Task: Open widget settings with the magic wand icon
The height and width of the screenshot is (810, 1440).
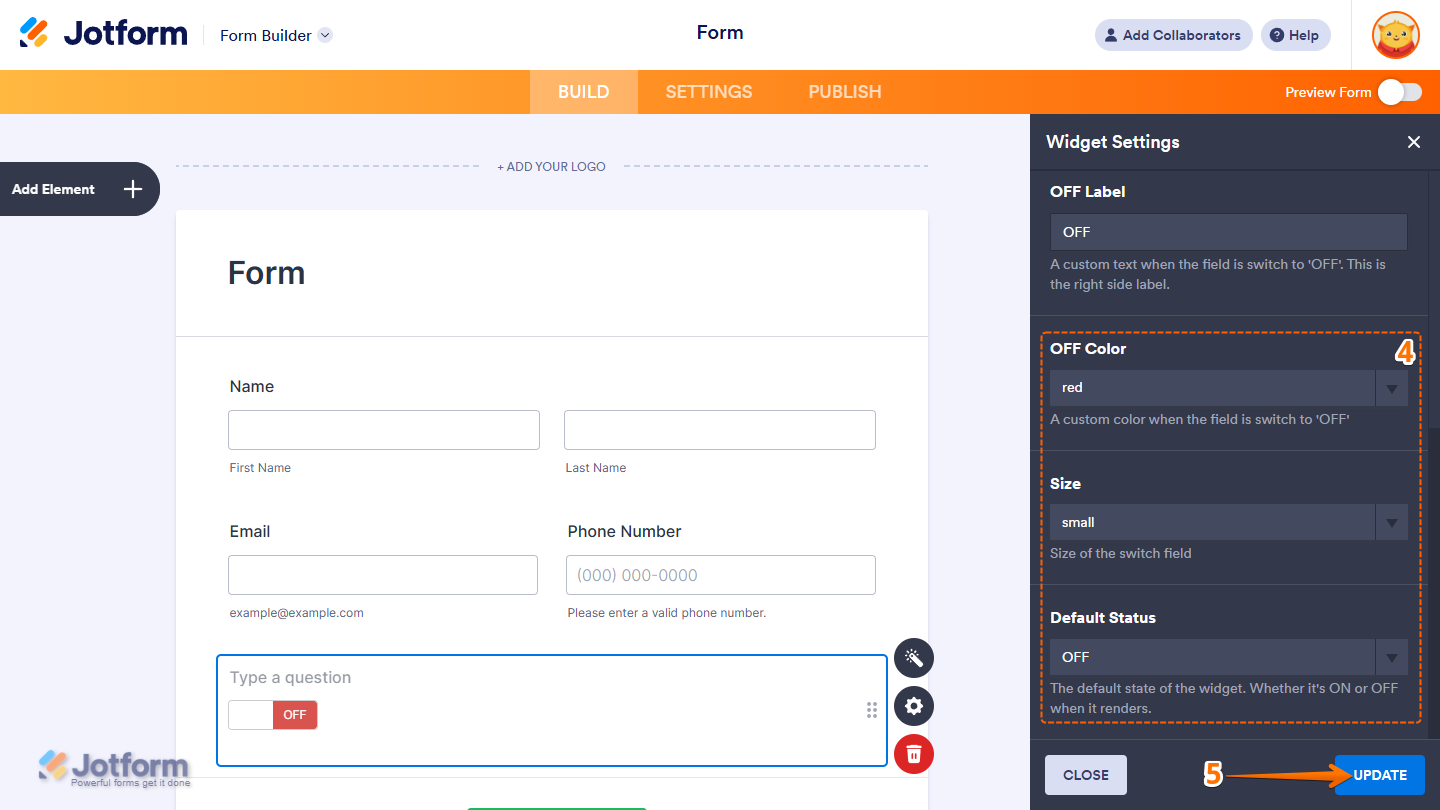Action: 913,658
